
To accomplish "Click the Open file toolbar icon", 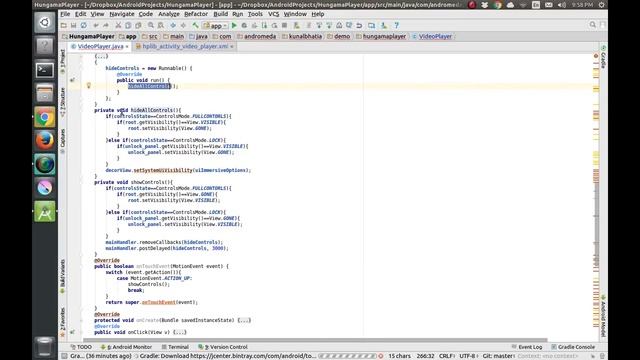I will (x=64, y=25).
